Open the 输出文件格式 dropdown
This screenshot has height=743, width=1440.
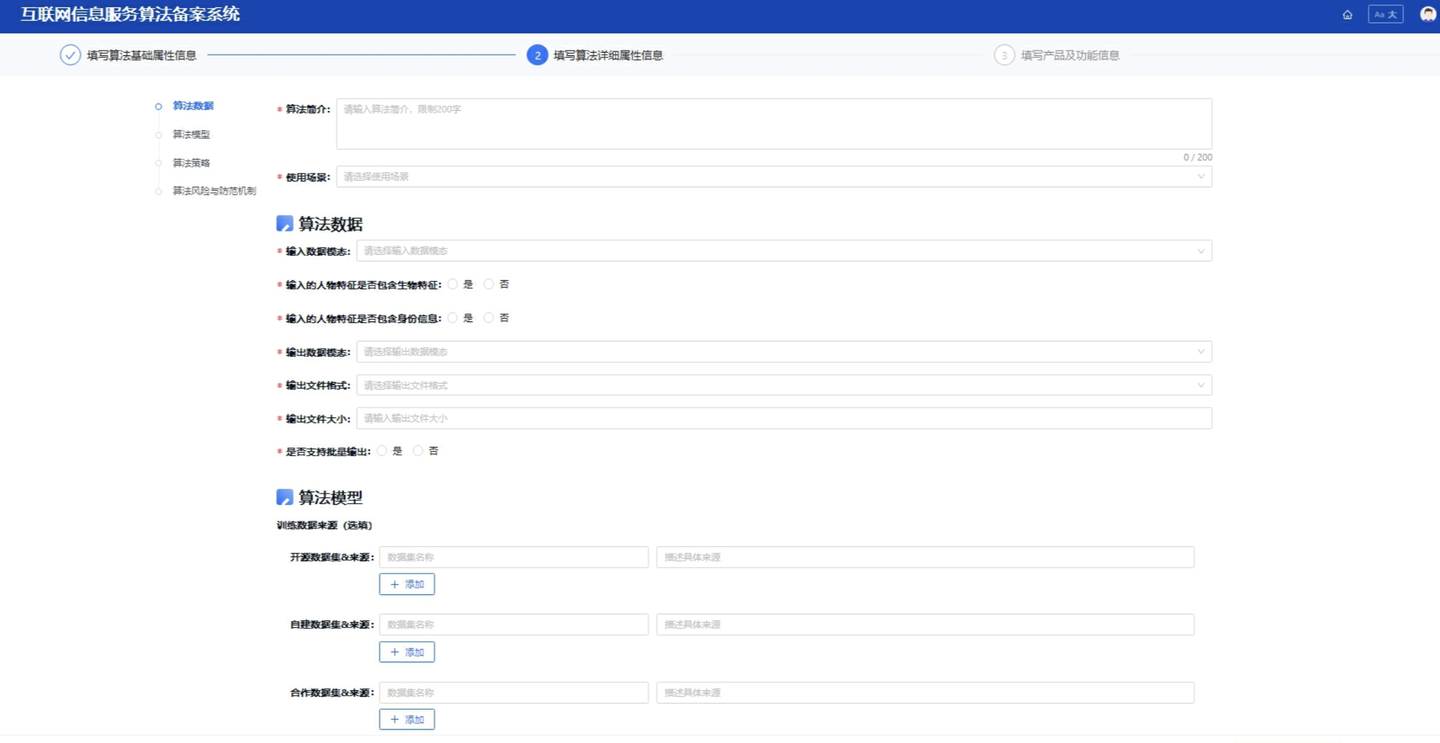[783, 385]
